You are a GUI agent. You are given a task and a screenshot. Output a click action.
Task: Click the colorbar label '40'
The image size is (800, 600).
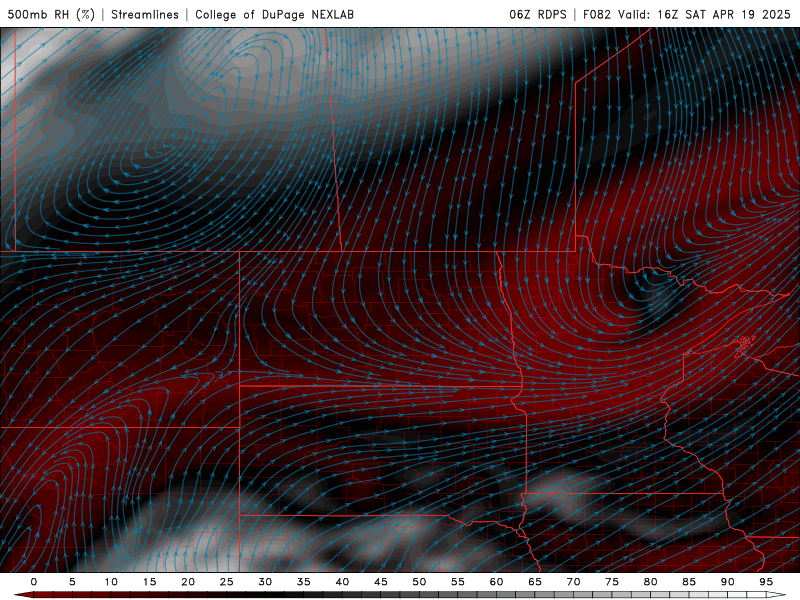[342, 582]
